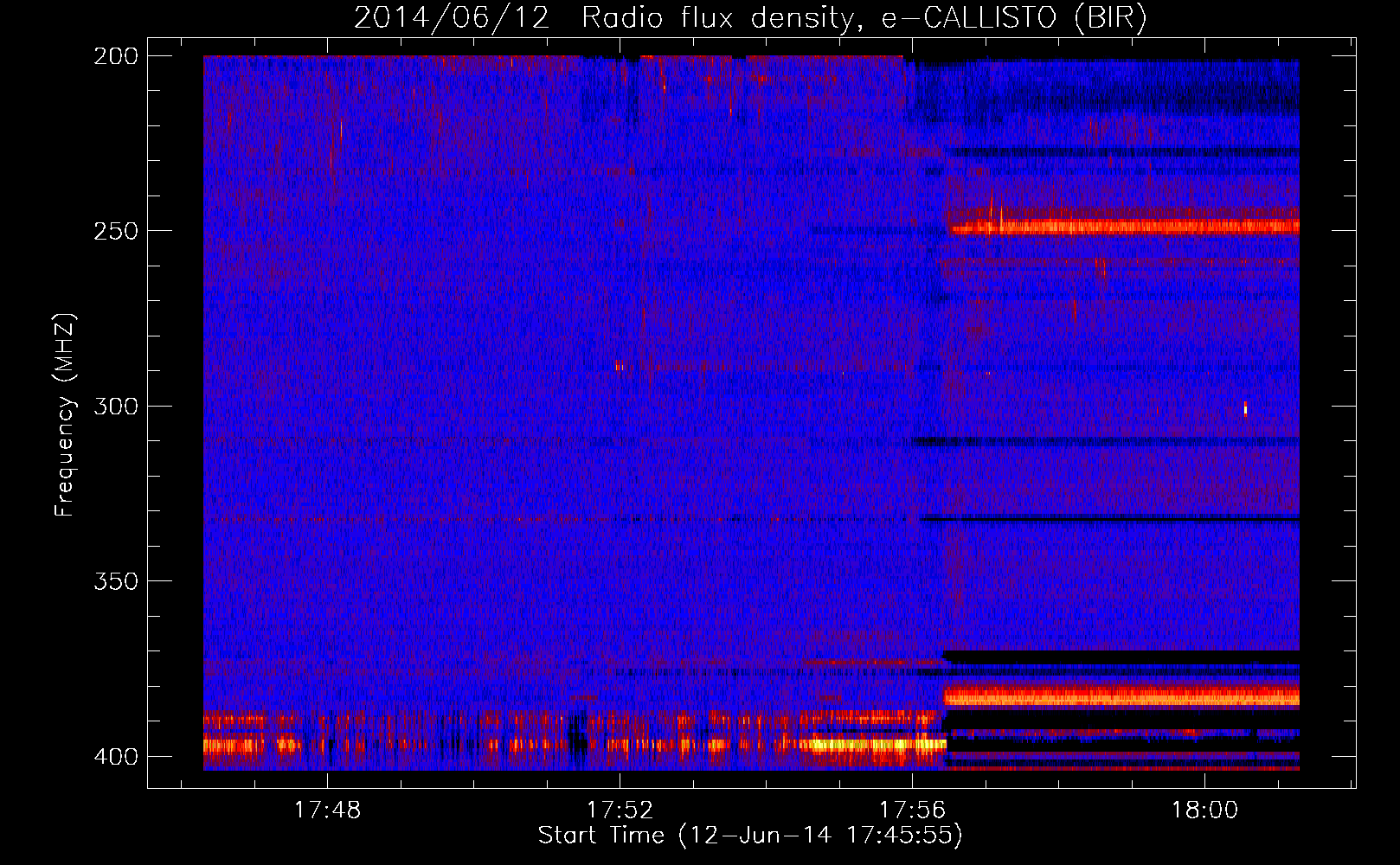The image size is (1400, 865).
Task: Click the 'Start Time (12-Jun-14 17:45:55)' label
Action: tap(750, 836)
